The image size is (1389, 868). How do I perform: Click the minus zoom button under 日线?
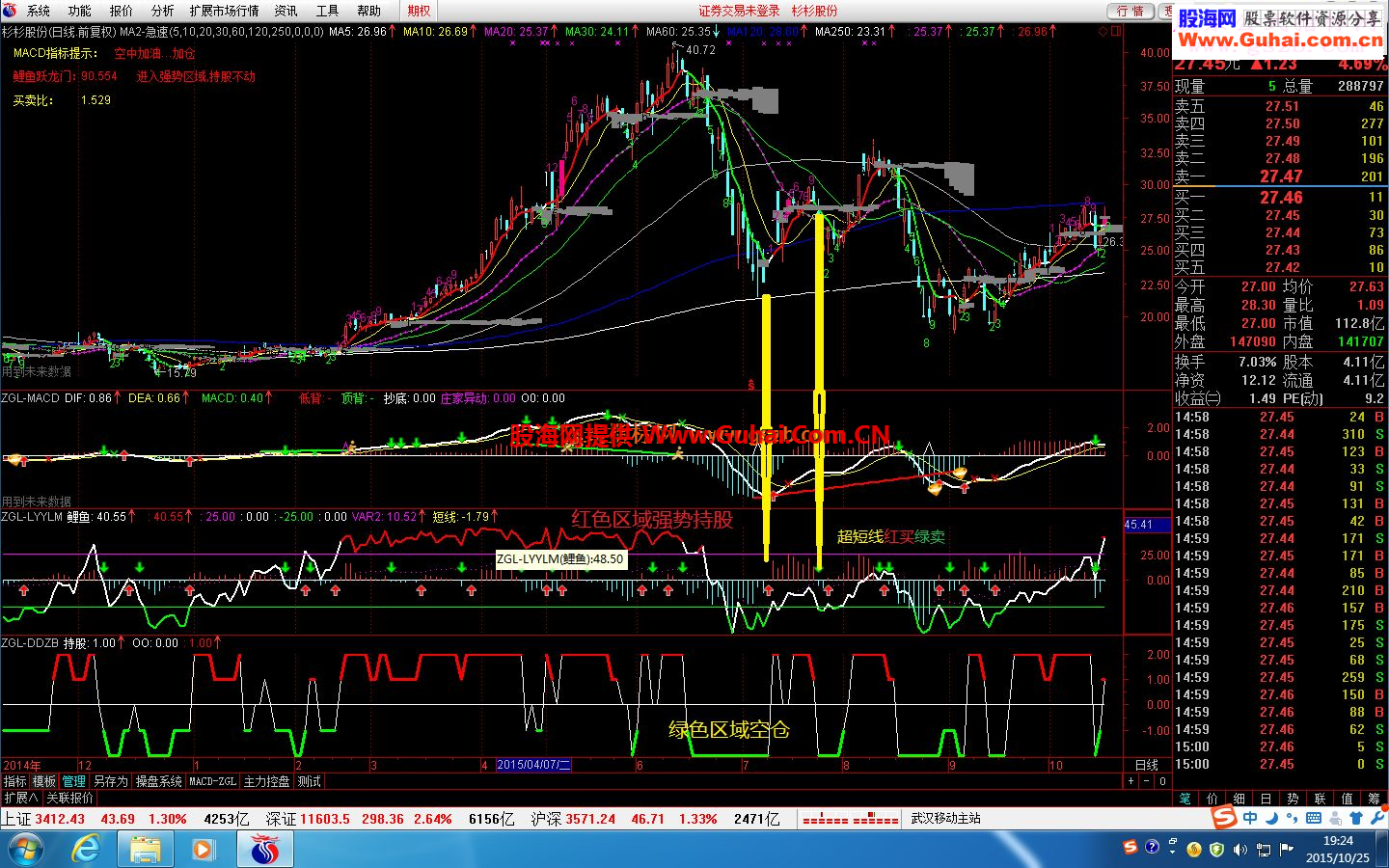tap(1147, 781)
